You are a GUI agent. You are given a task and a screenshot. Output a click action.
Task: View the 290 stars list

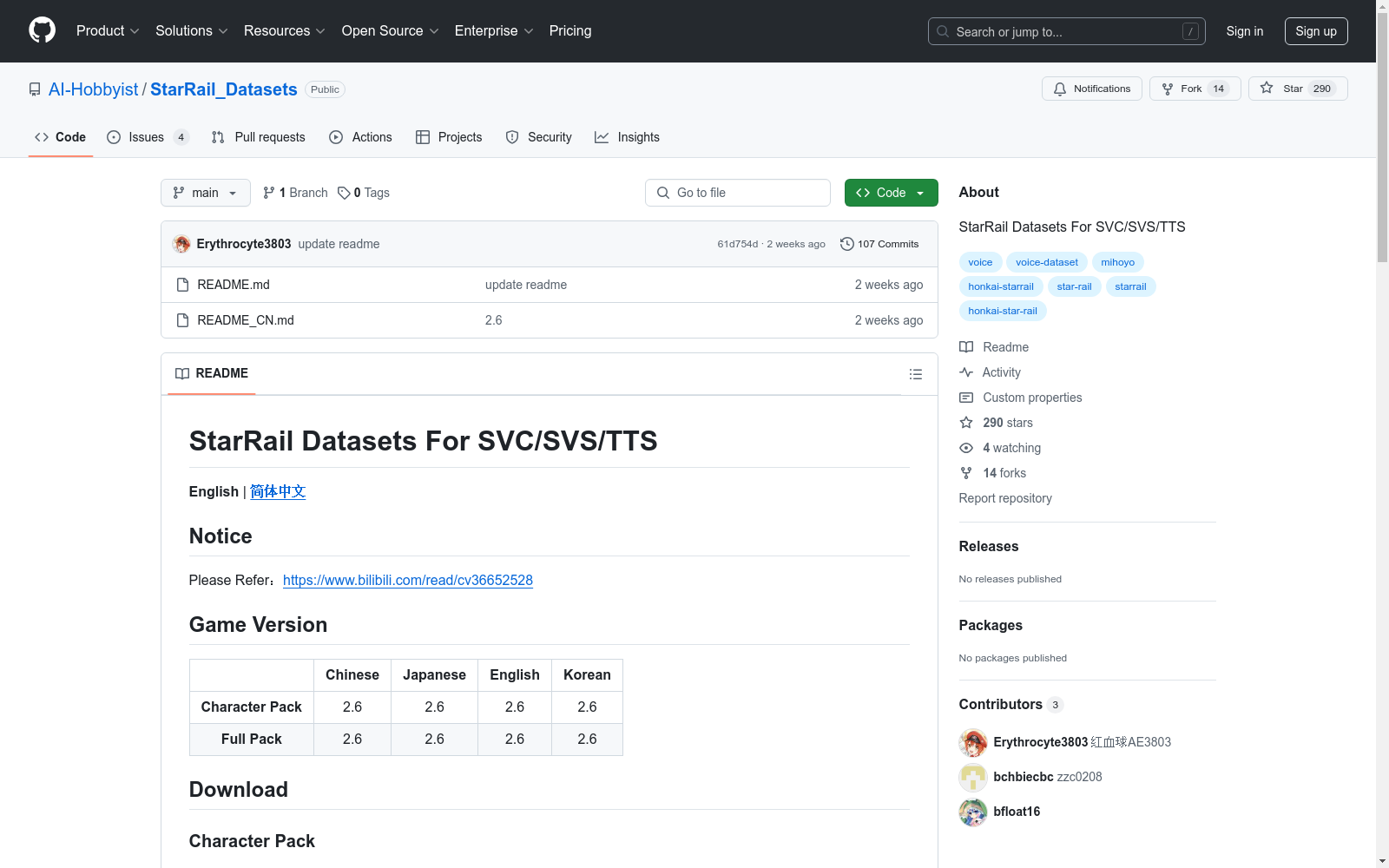[997, 423]
